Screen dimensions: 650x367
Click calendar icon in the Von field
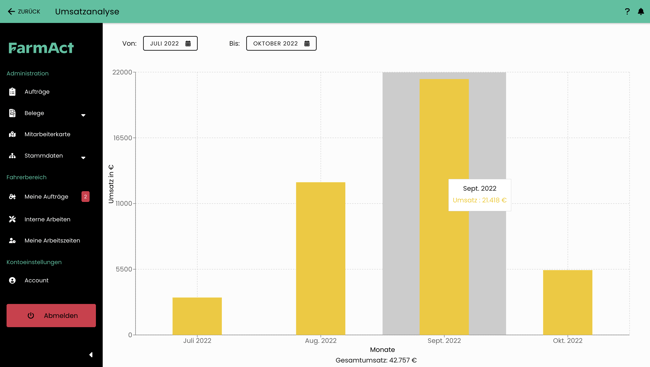click(x=188, y=44)
